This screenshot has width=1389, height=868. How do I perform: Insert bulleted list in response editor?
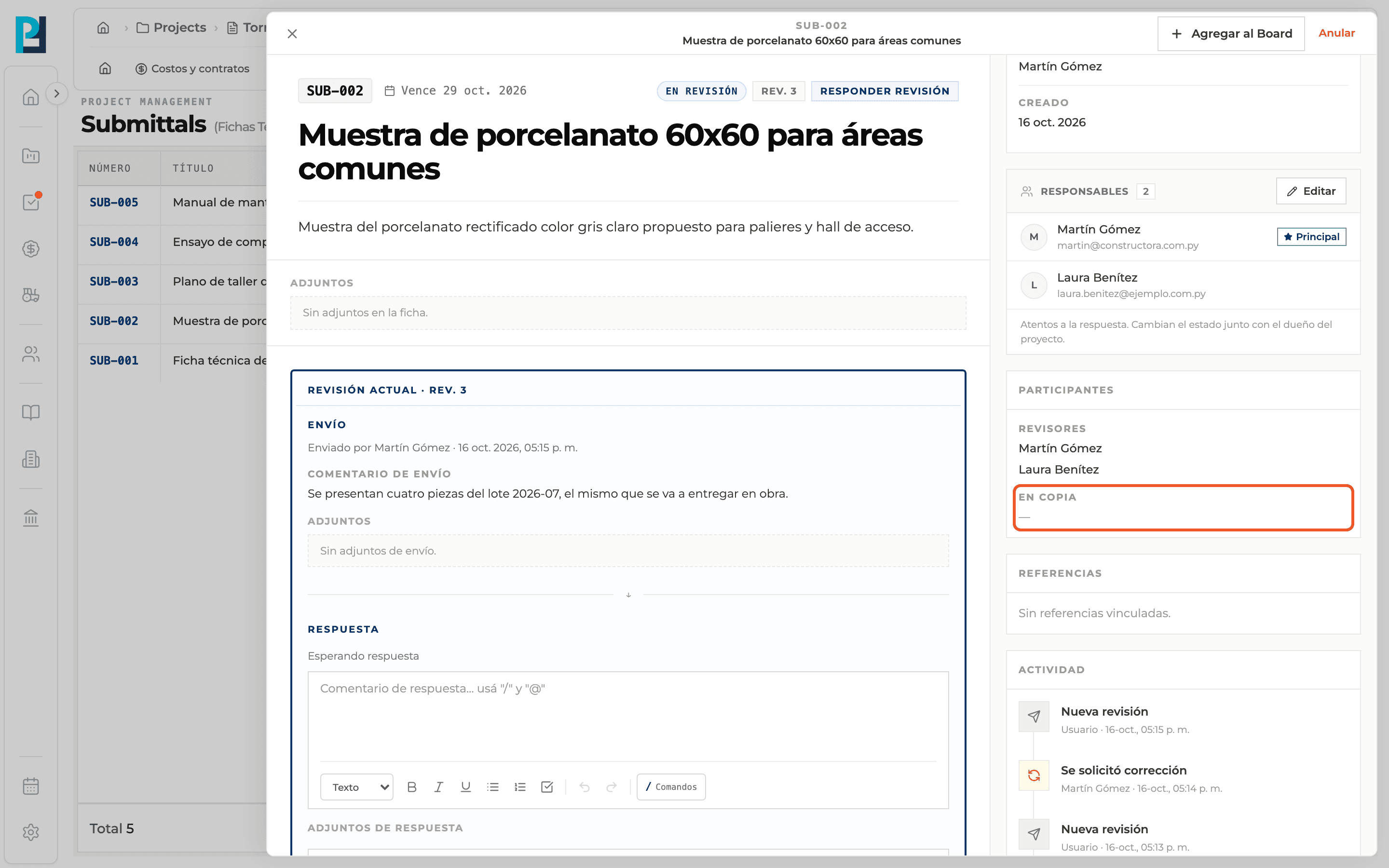coord(492,787)
